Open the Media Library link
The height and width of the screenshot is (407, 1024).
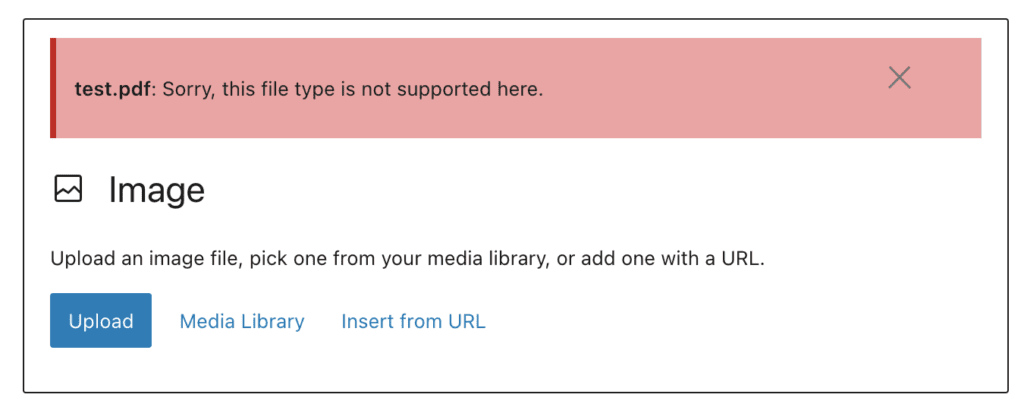tap(242, 321)
